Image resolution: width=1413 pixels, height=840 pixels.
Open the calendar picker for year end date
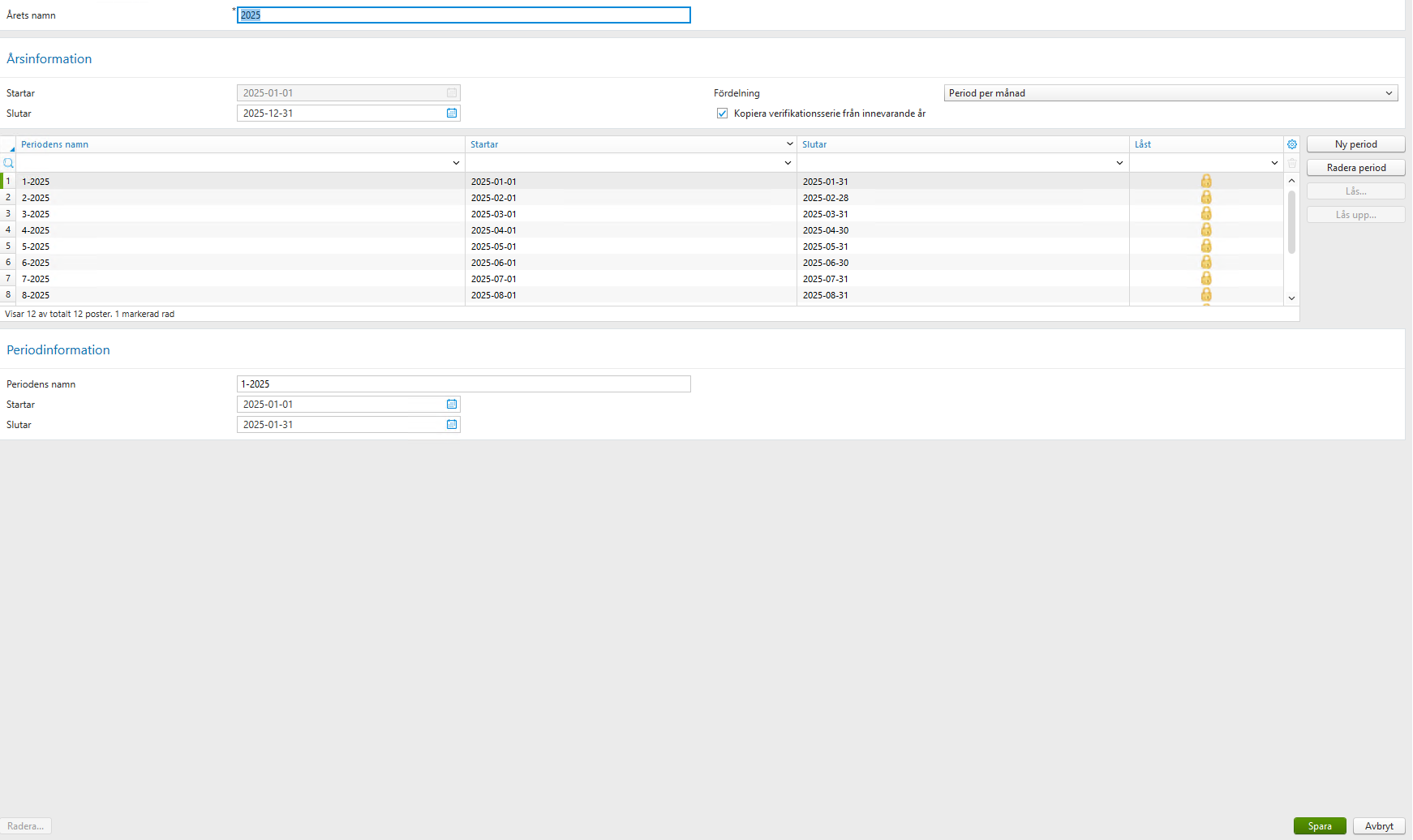point(452,113)
